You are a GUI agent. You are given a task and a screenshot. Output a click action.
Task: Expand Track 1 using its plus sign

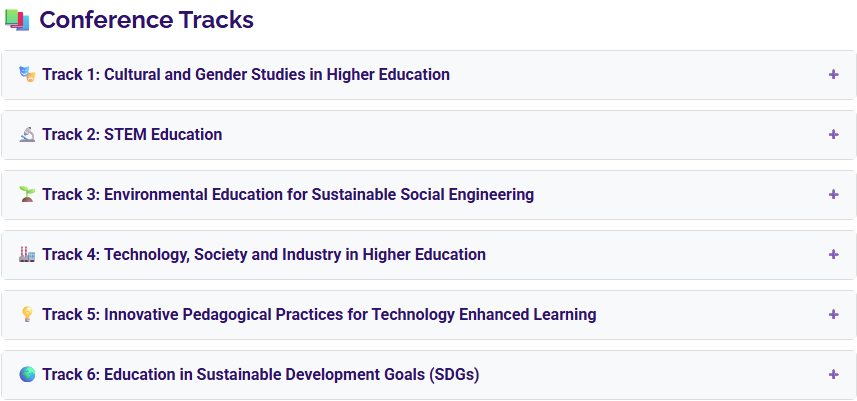coord(833,75)
